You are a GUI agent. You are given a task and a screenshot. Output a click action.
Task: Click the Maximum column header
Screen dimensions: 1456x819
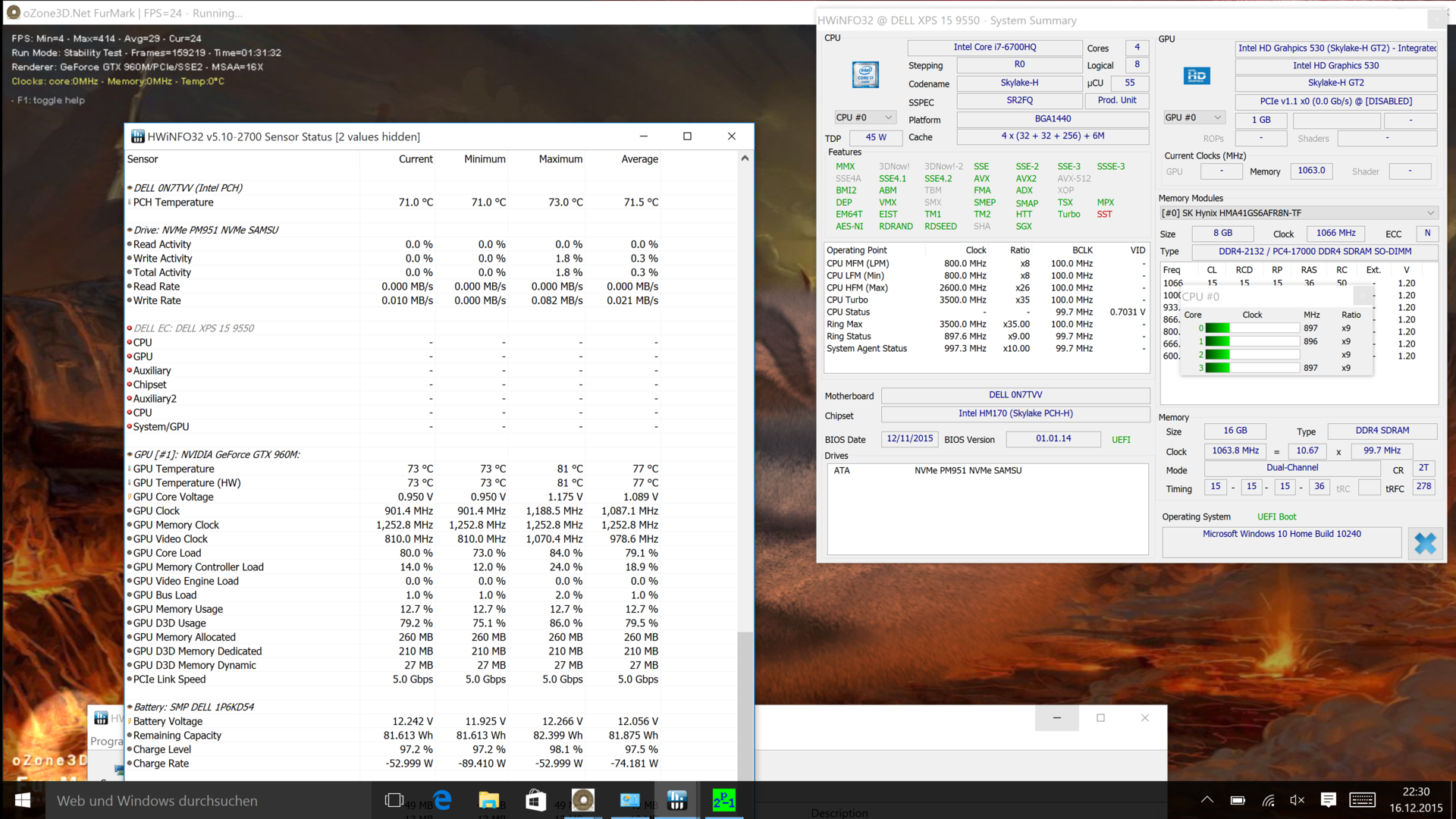560,159
